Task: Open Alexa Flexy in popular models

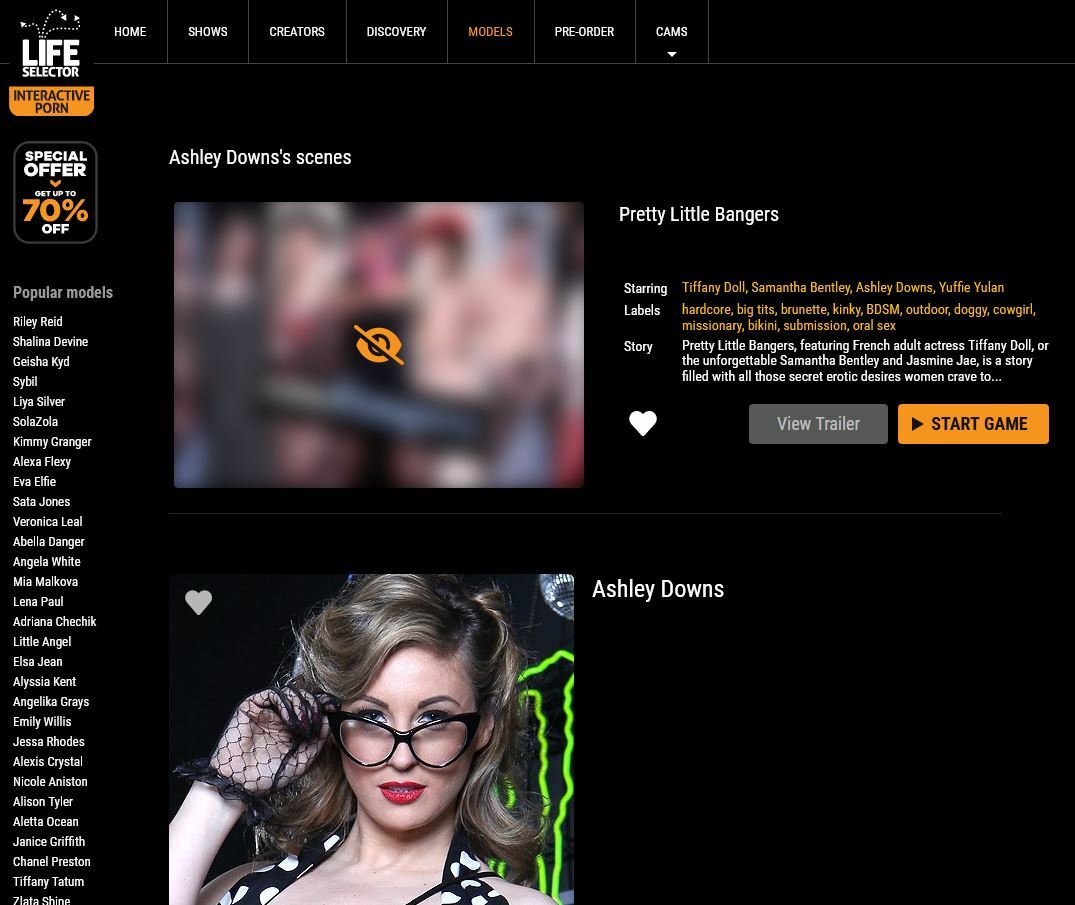Action: (42, 461)
